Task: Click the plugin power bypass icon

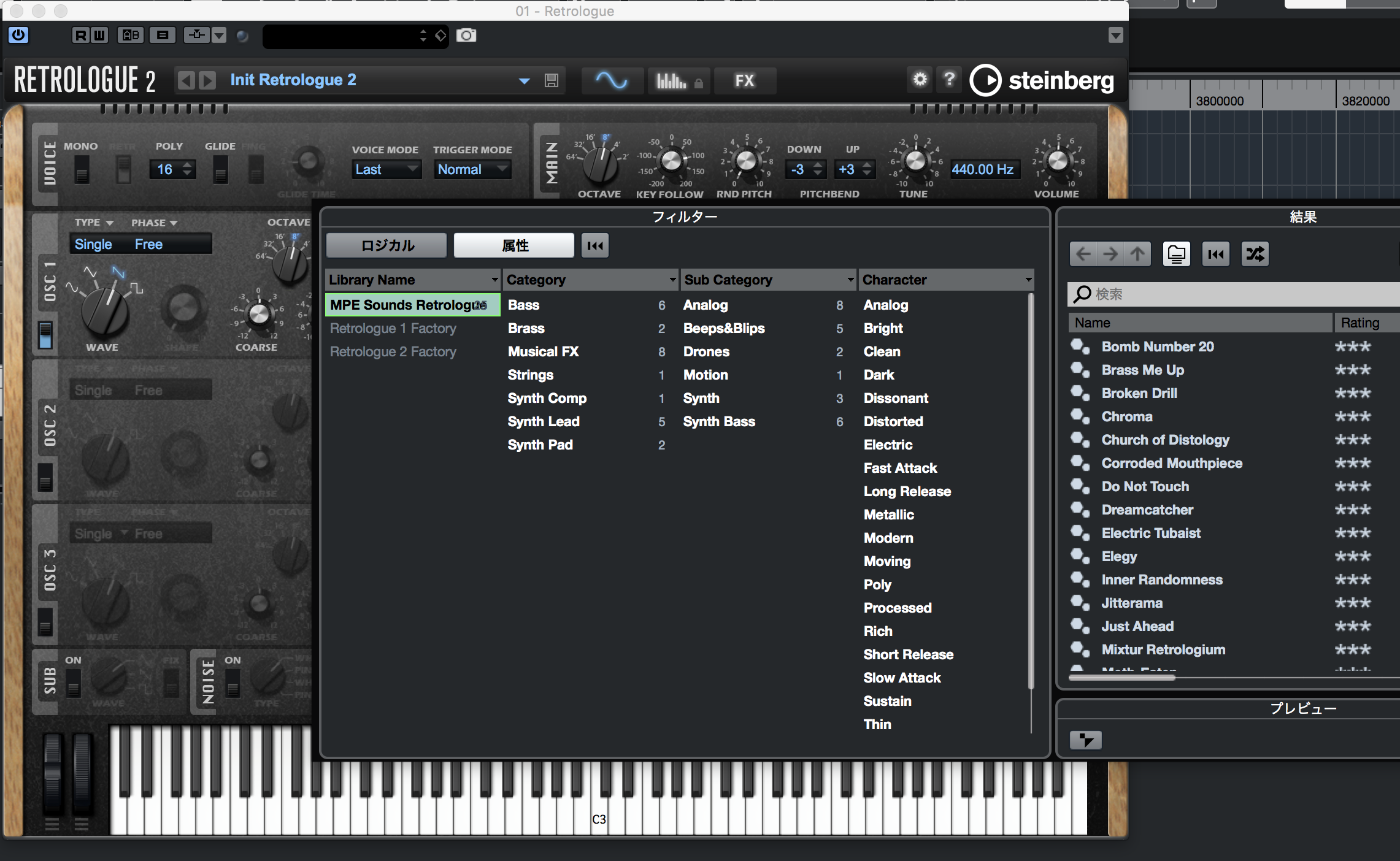Action: point(18,35)
